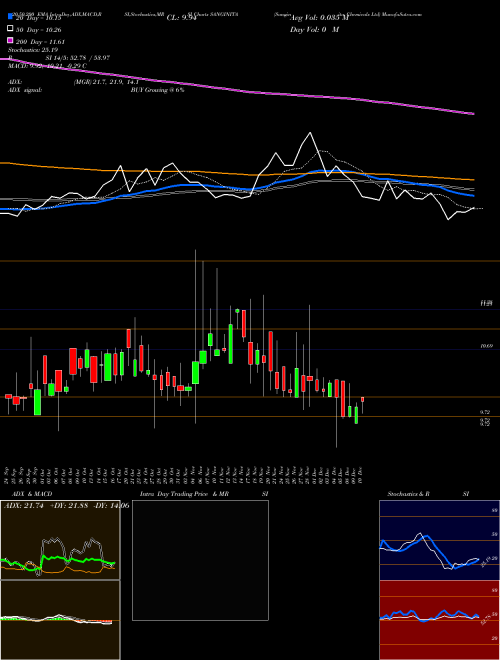The height and width of the screenshot is (660, 500).
Task: Click the white 50 Day legend swatch
Action: tap(10, 29)
